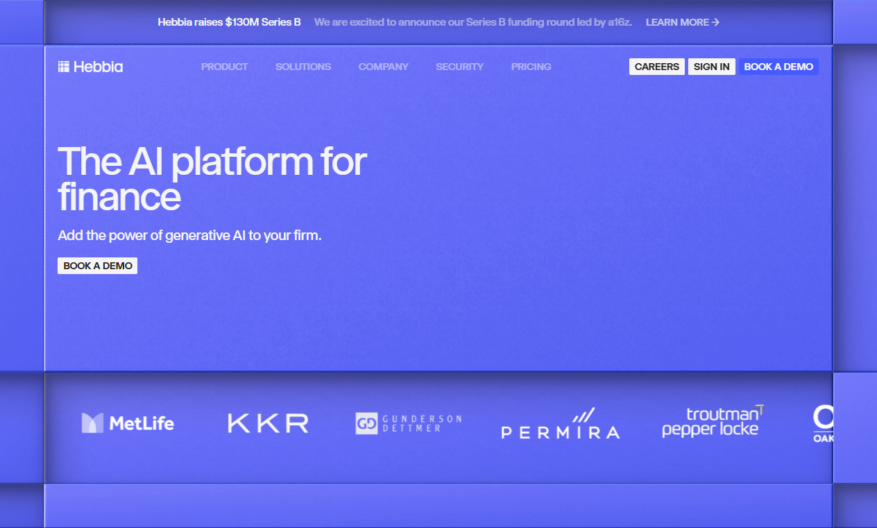This screenshot has height=528, width=877.
Task: Open the Hebbia logo home link
Action: coord(90,67)
